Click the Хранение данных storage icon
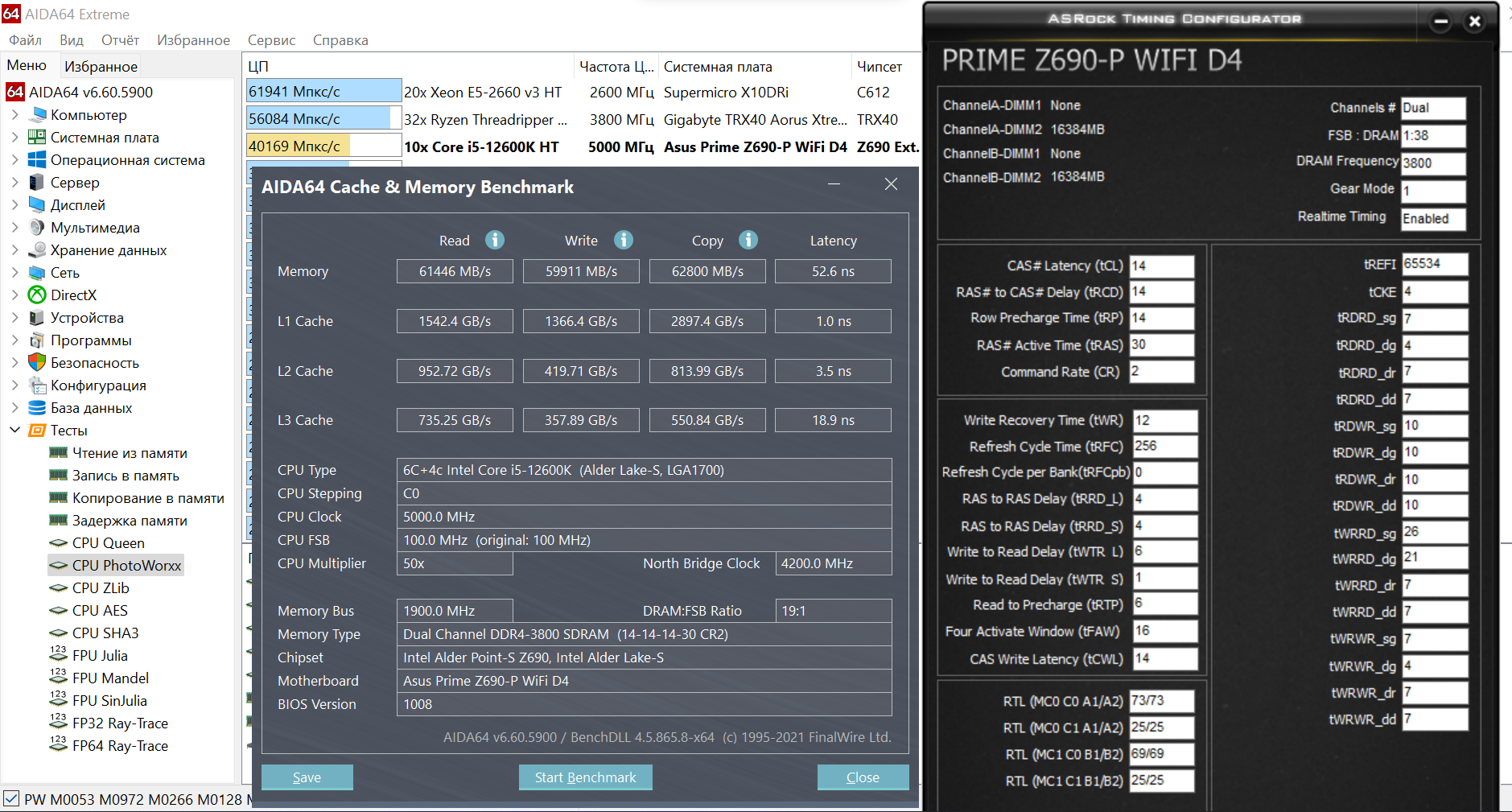The height and width of the screenshot is (812, 1512). pyautogui.click(x=37, y=250)
